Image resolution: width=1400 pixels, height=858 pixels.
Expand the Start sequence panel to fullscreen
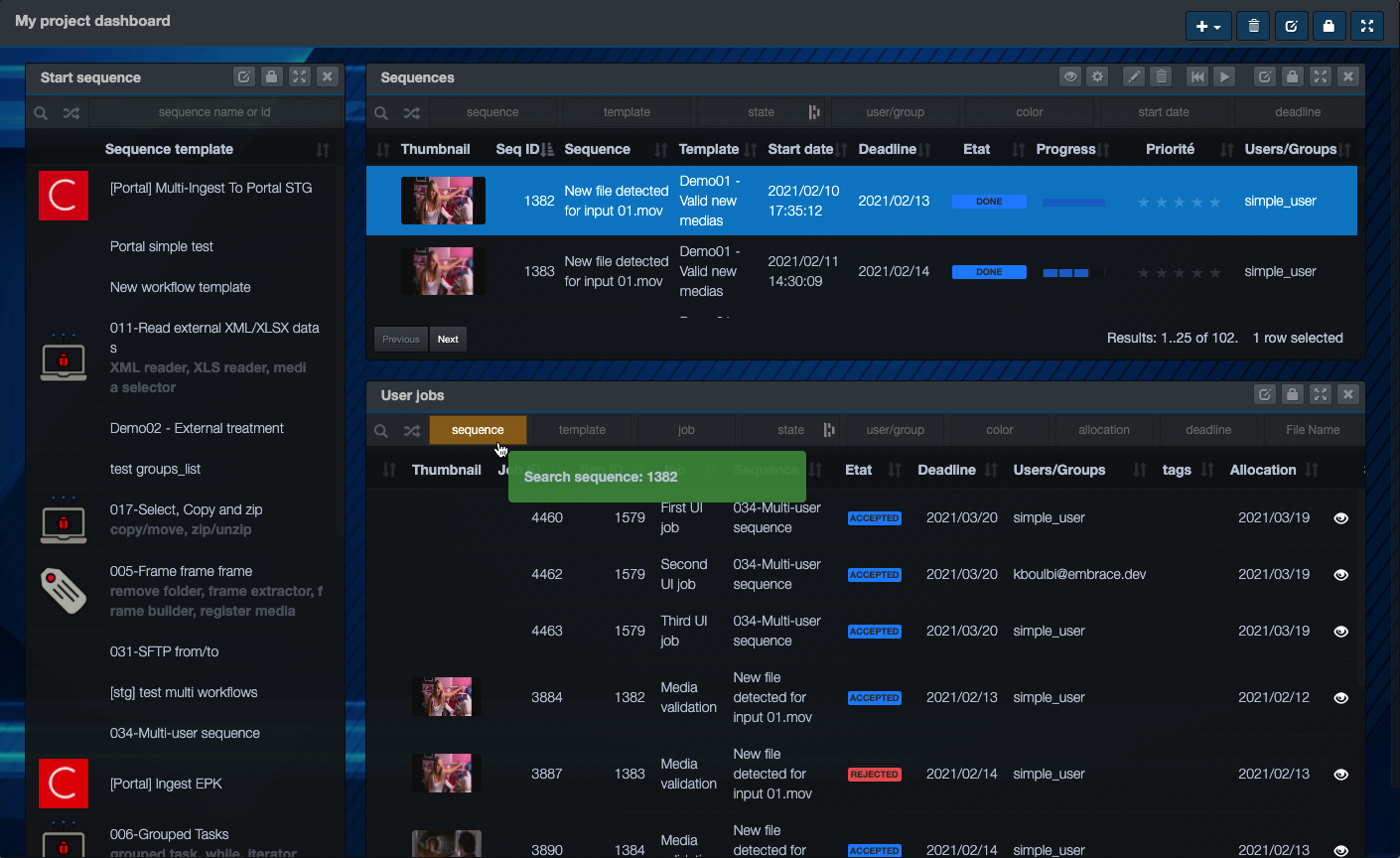pos(300,76)
